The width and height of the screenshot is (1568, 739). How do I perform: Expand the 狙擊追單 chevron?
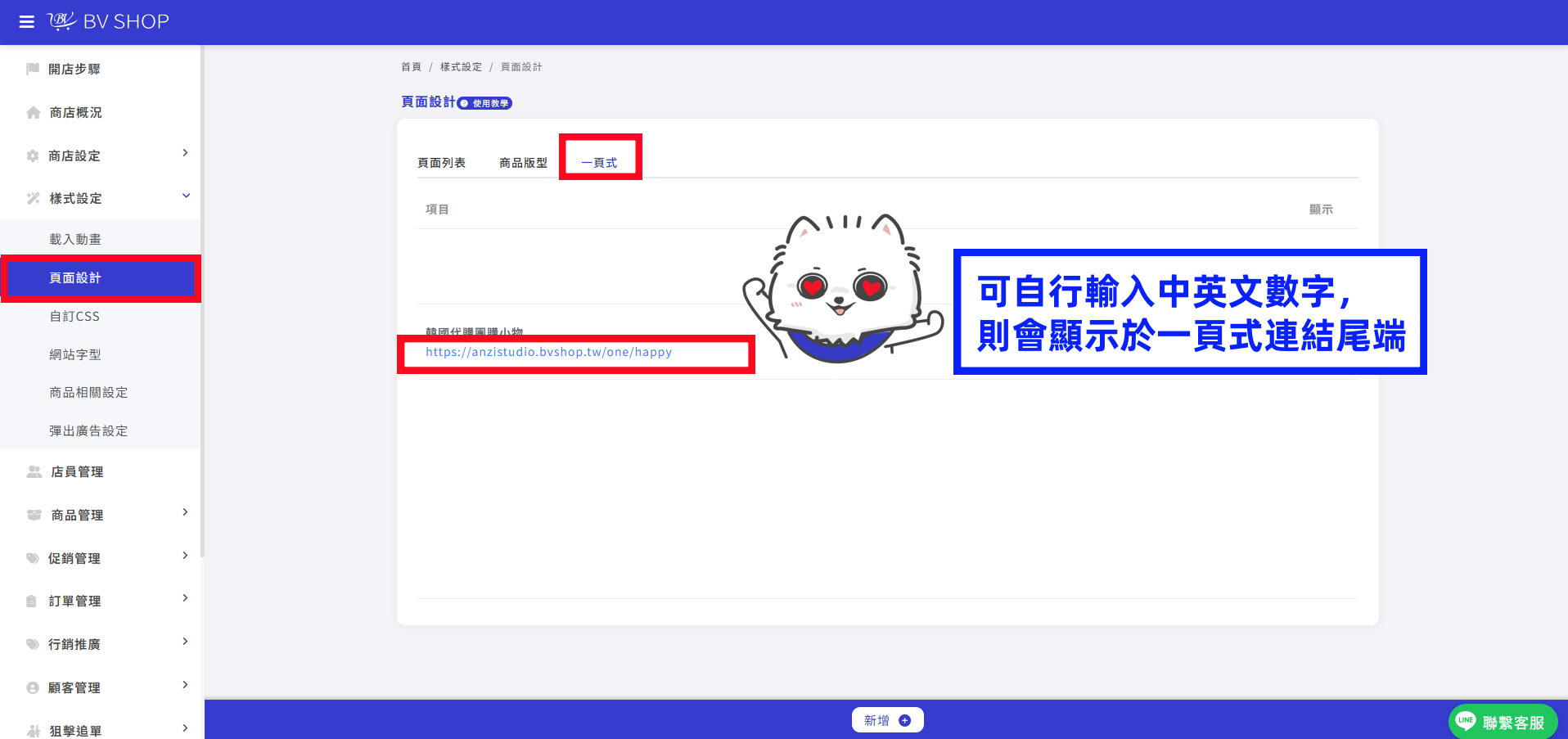pyautogui.click(x=186, y=728)
